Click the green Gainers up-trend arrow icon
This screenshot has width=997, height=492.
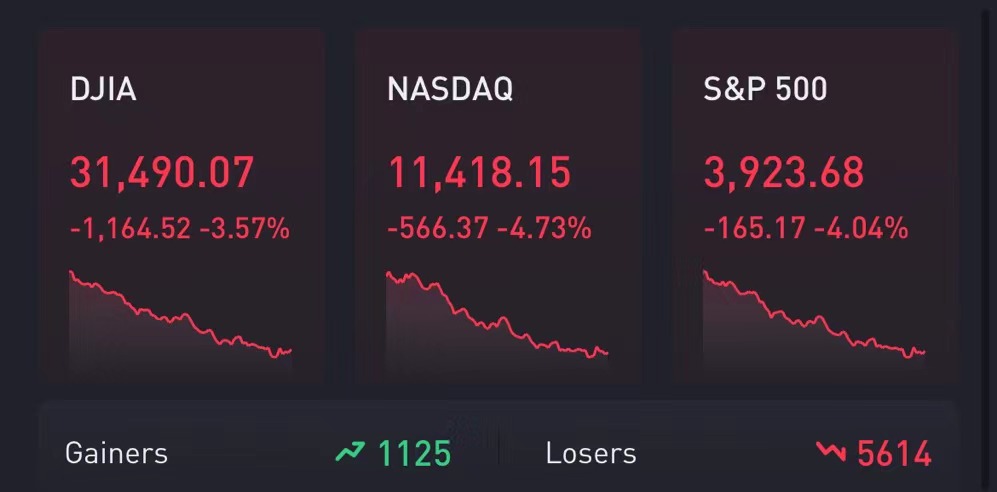point(350,452)
